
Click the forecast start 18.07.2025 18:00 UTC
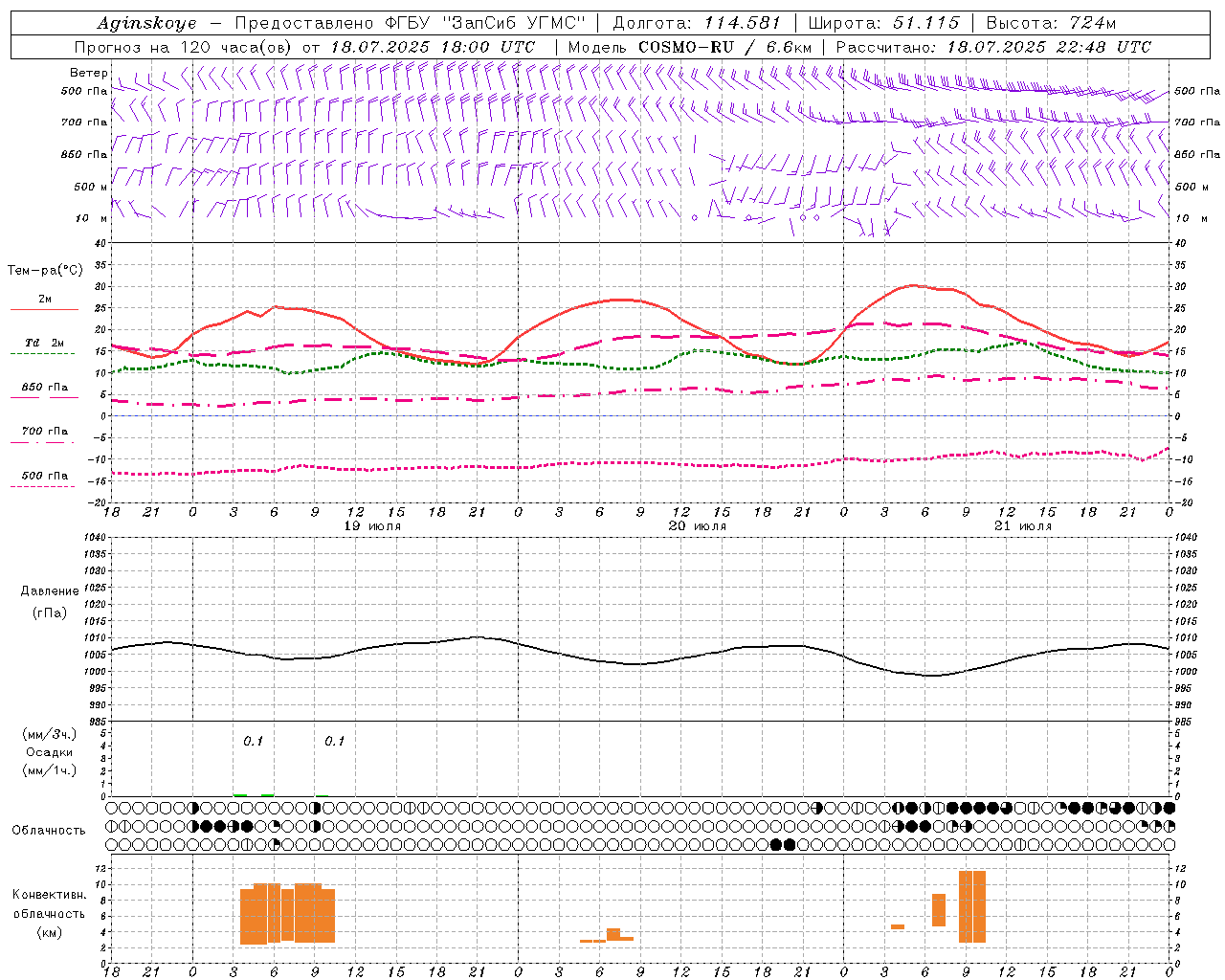click(433, 47)
